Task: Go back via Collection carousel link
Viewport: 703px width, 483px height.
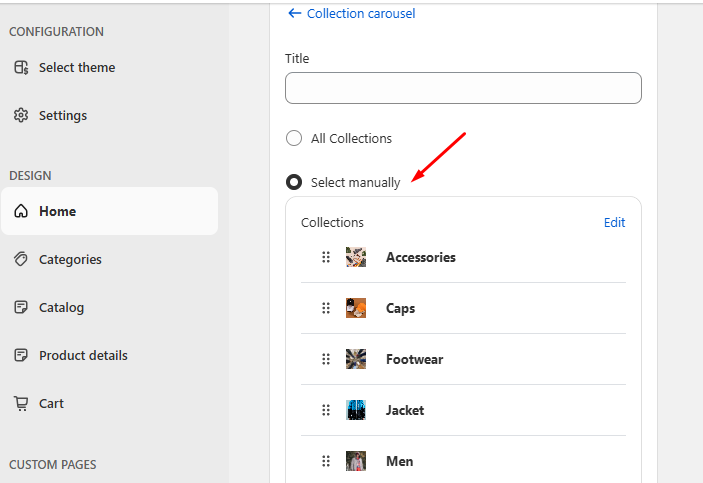Action: [361, 13]
